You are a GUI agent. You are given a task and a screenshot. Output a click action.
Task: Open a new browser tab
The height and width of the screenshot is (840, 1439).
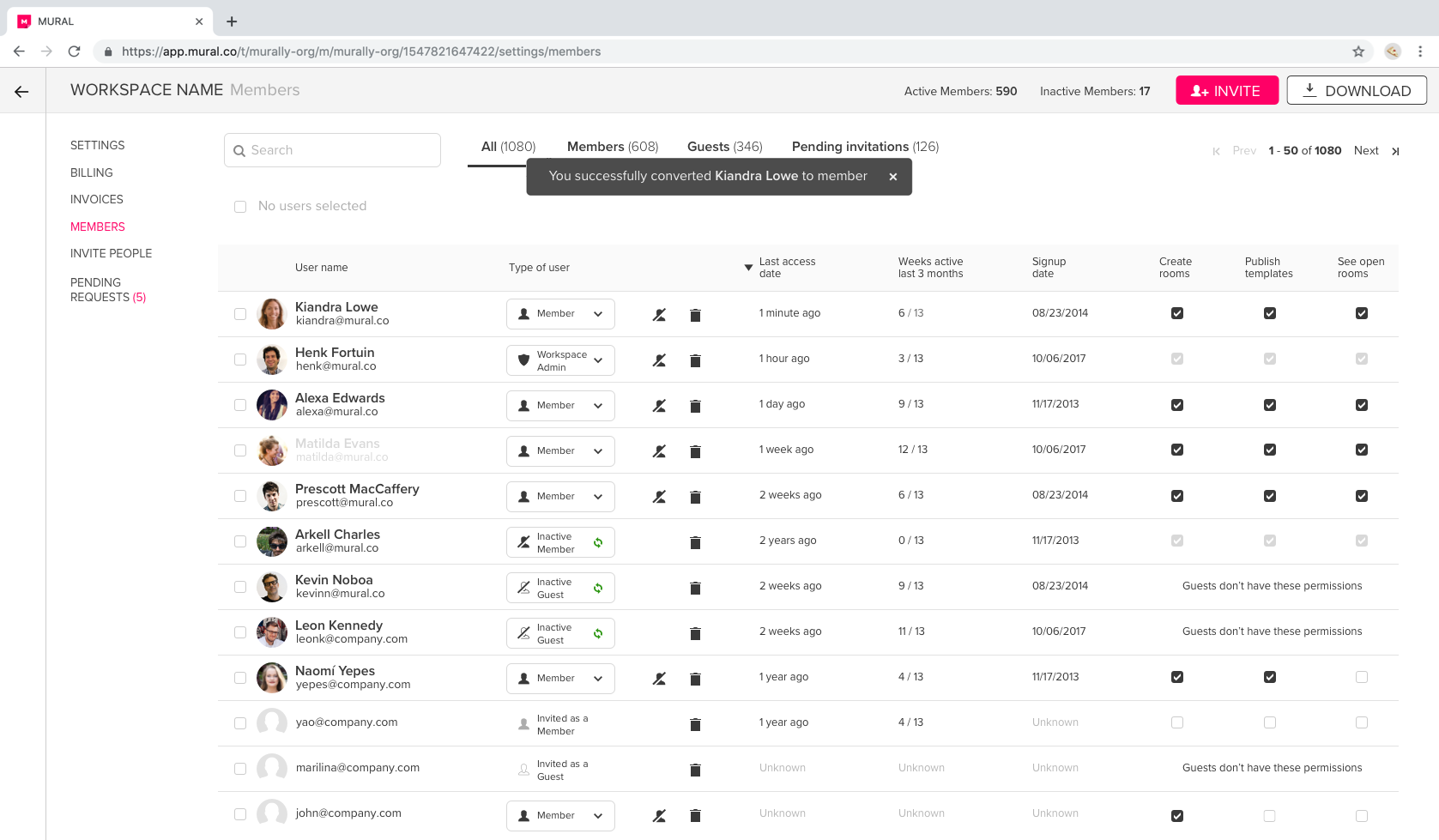click(232, 21)
